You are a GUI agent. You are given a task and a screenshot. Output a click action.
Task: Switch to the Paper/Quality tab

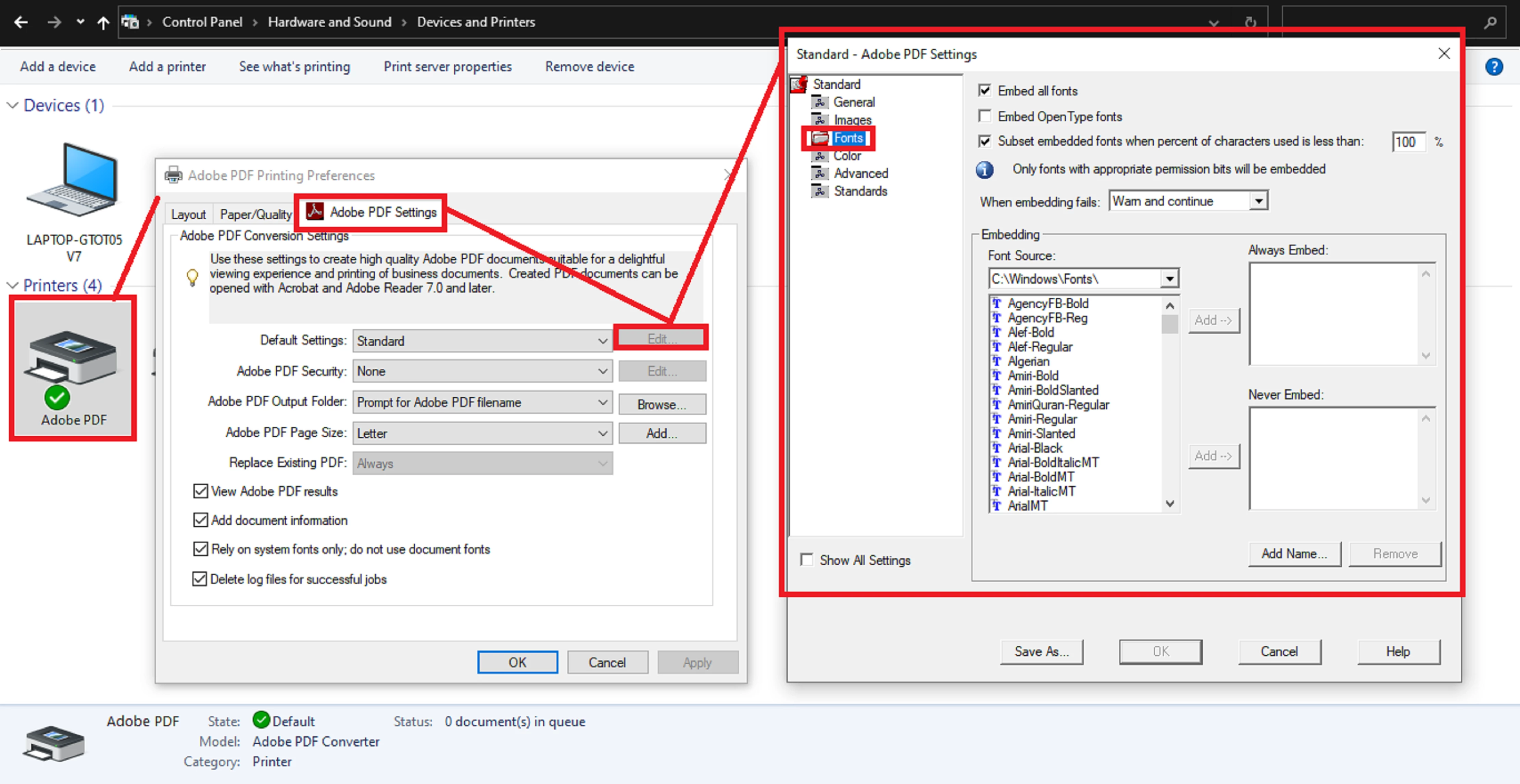click(255, 214)
